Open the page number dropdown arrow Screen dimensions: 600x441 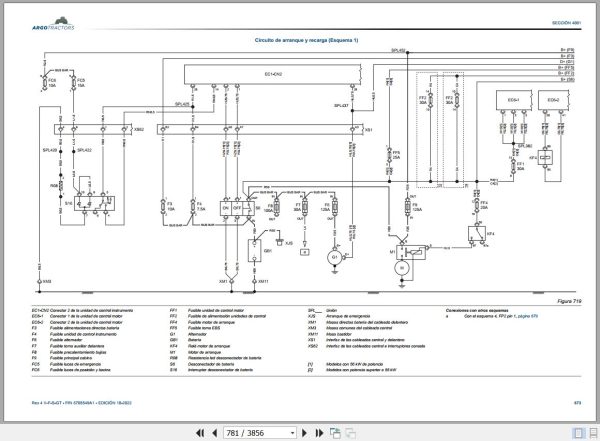click(292, 433)
